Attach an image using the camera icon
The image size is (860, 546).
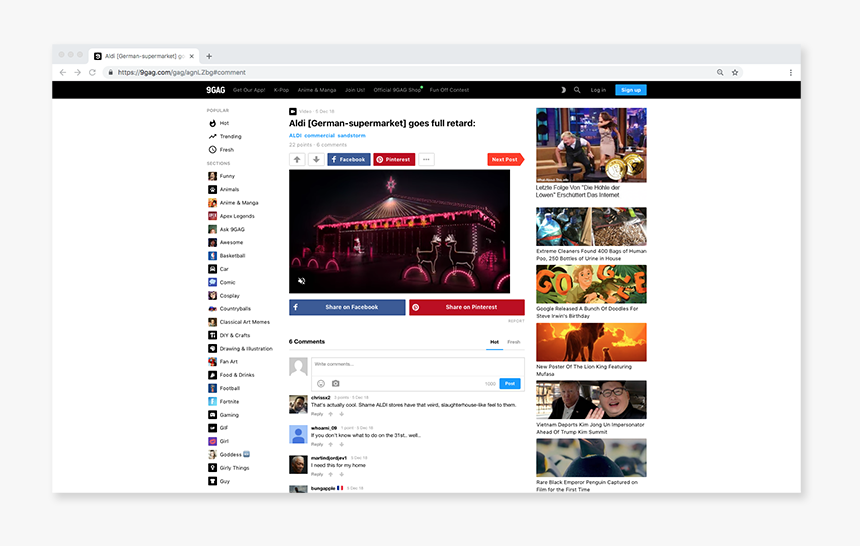click(x=335, y=384)
